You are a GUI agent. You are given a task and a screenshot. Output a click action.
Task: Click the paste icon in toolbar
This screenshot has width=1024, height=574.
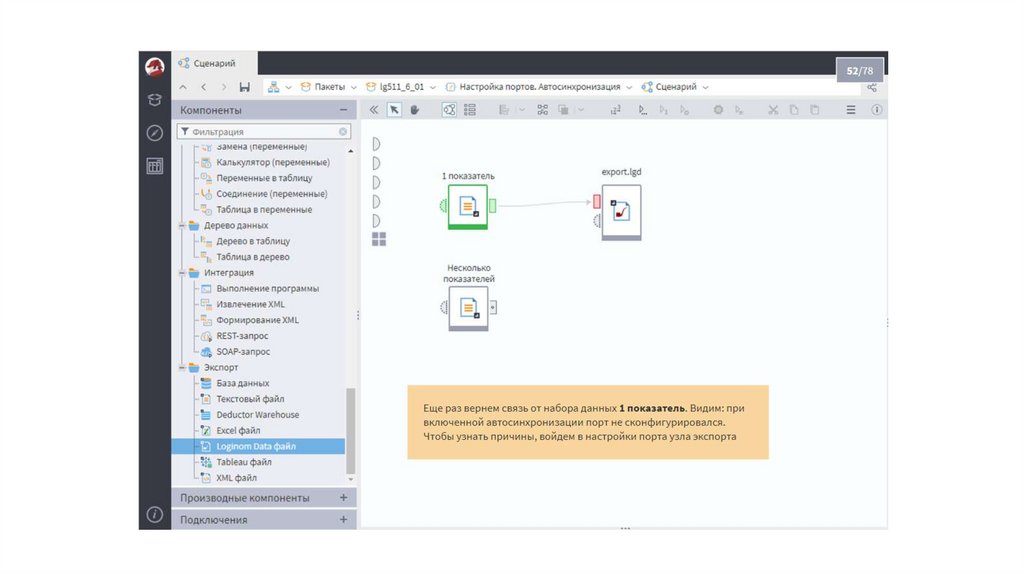815,110
